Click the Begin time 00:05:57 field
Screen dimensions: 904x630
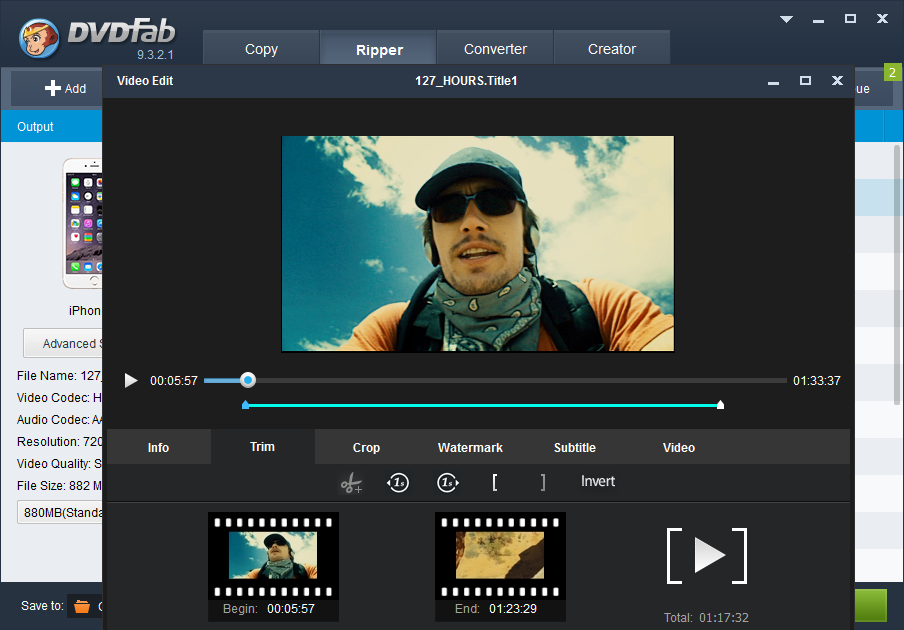coord(291,609)
